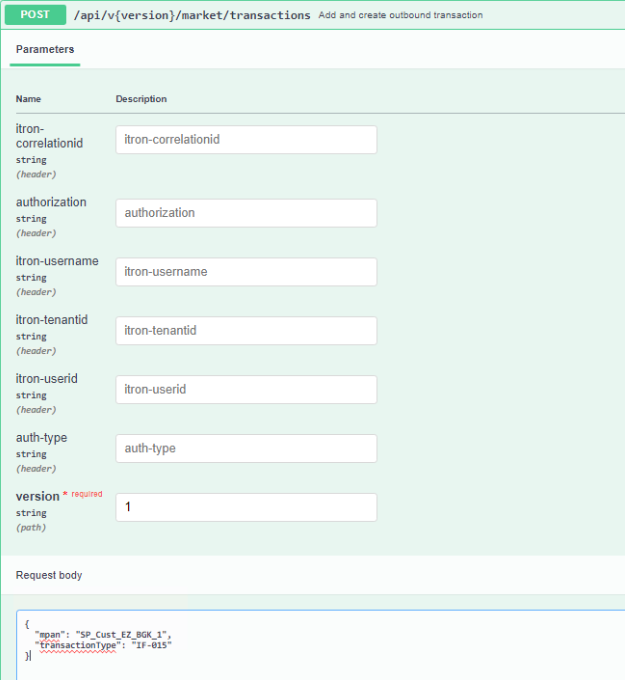Click the "authorization" parameter name

51,202
